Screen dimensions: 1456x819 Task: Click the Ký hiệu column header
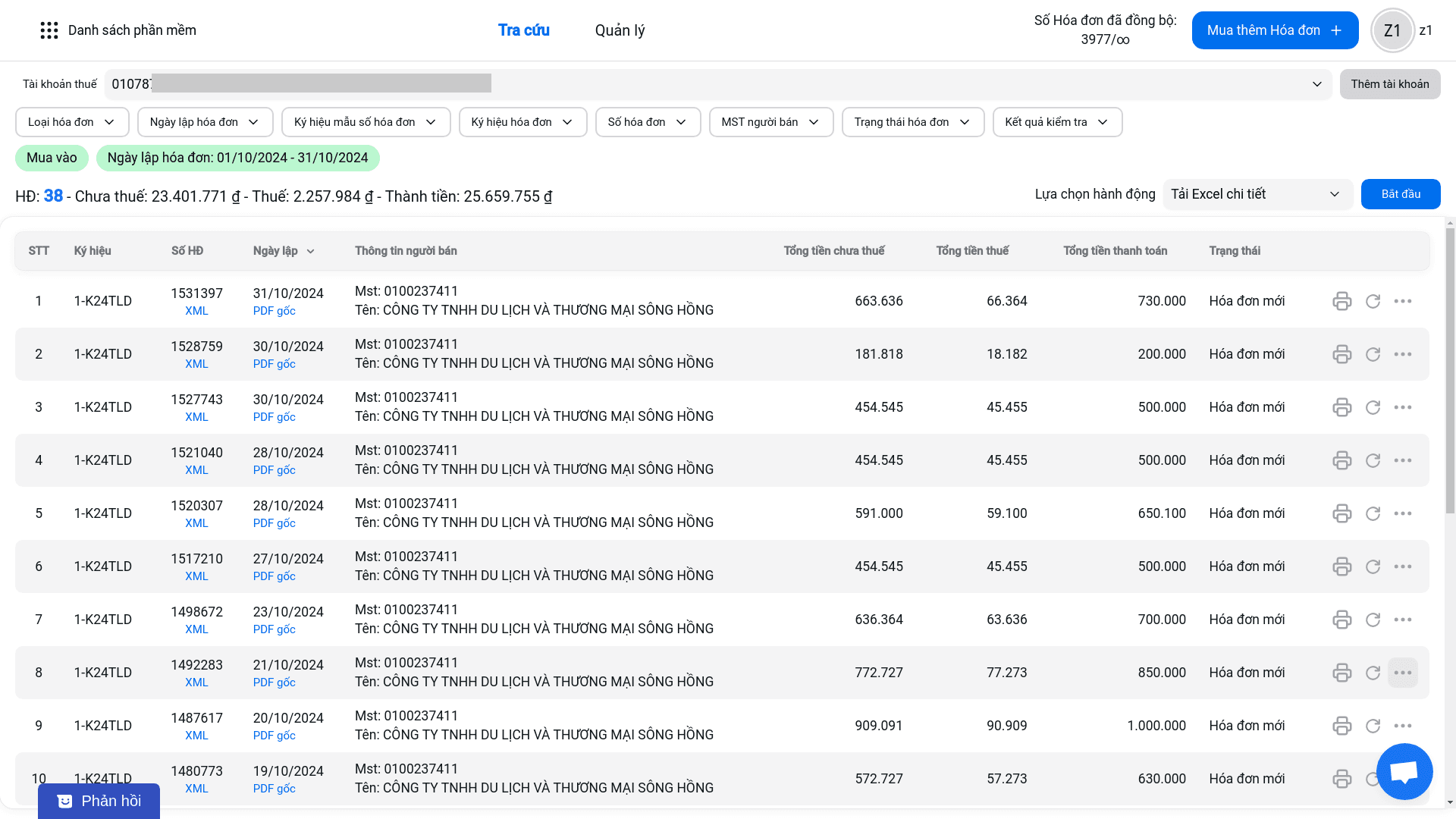point(93,251)
